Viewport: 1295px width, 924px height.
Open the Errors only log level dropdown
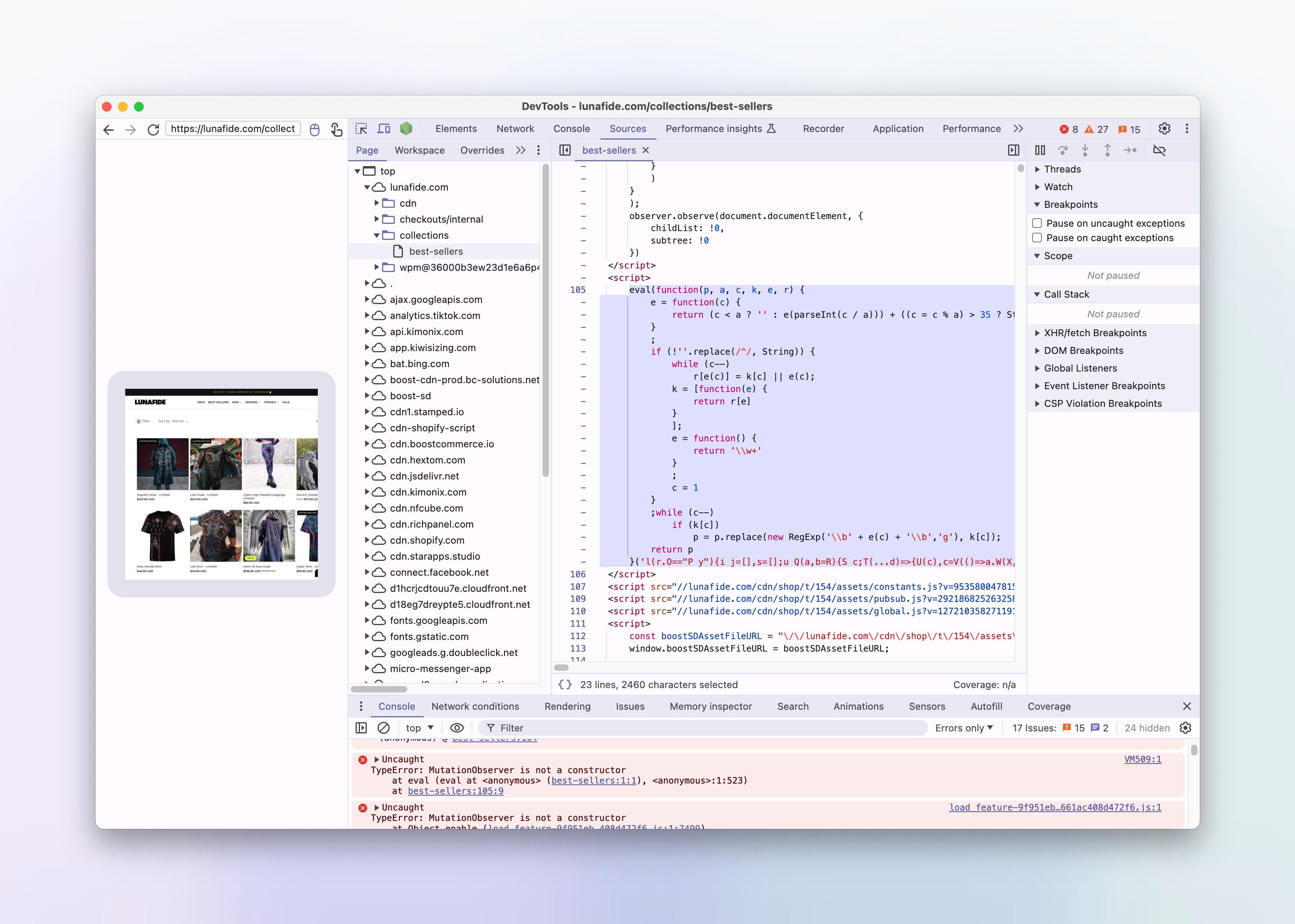tap(964, 728)
